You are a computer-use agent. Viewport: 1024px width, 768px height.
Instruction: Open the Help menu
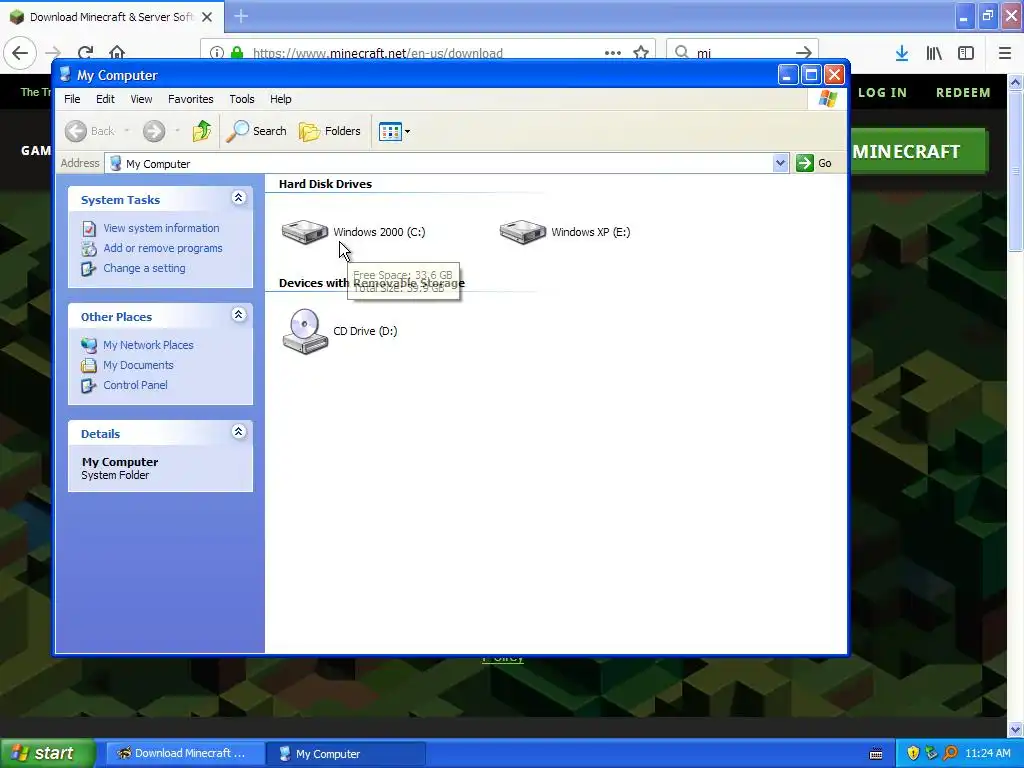281,99
